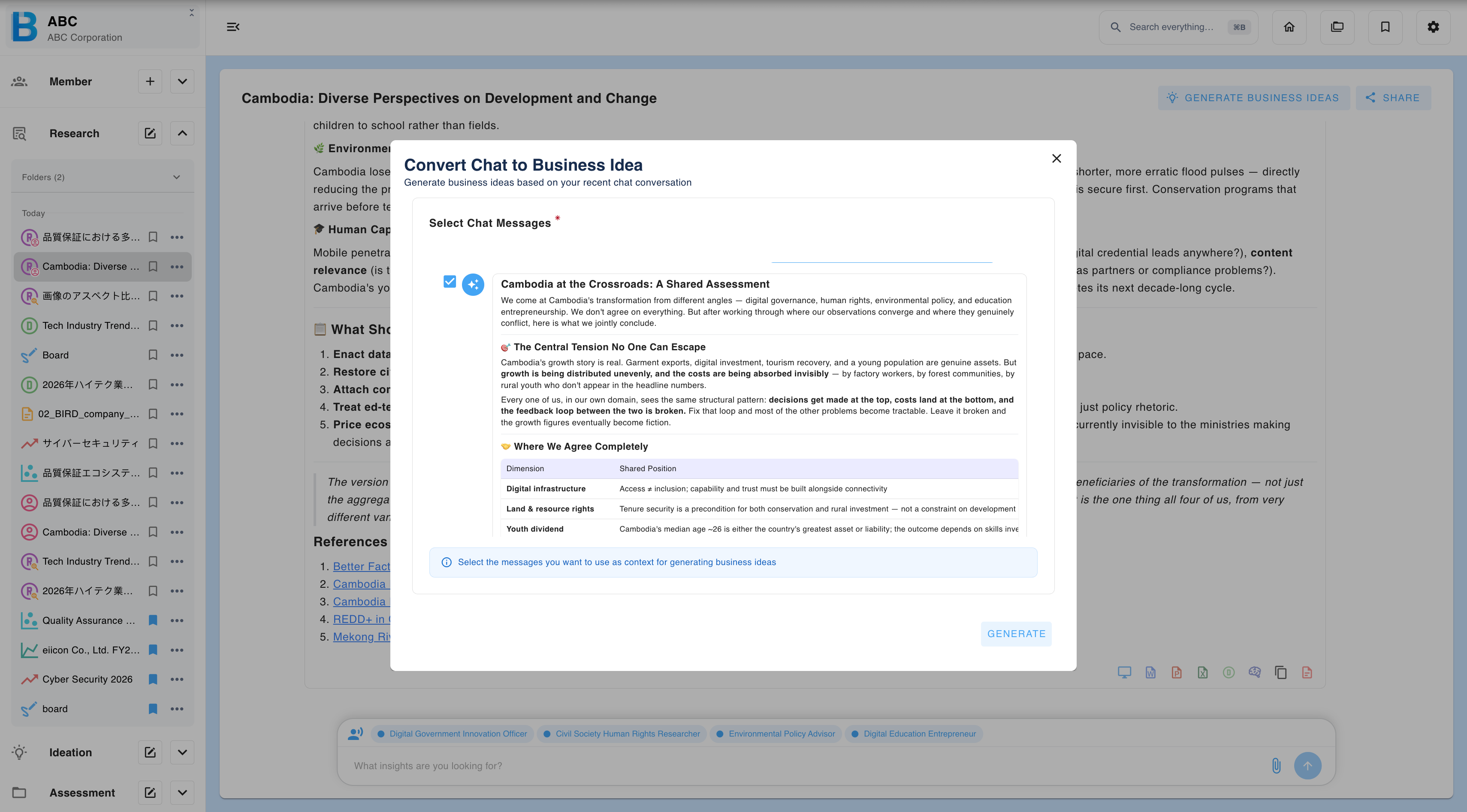Export response as PDF document icon

click(1307, 673)
